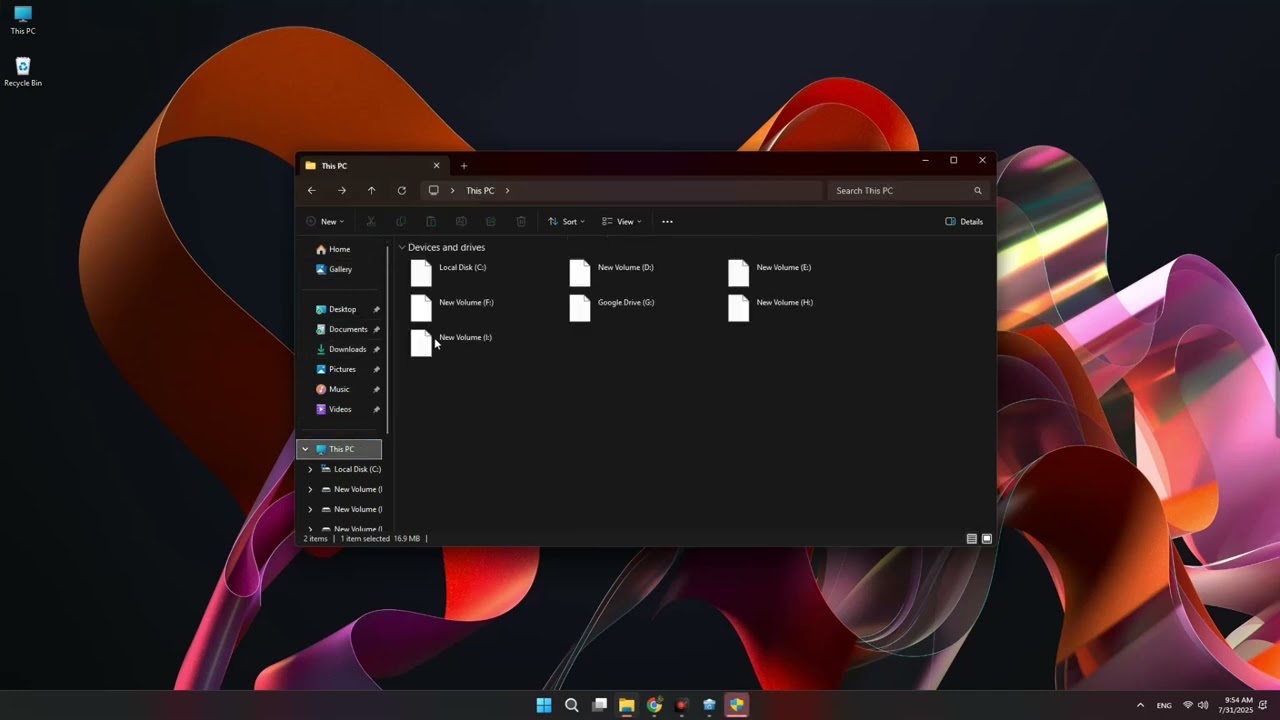Collapse the Devices and drives group
The height and width of the screenshot is (720, 1280).
[402, 248]
